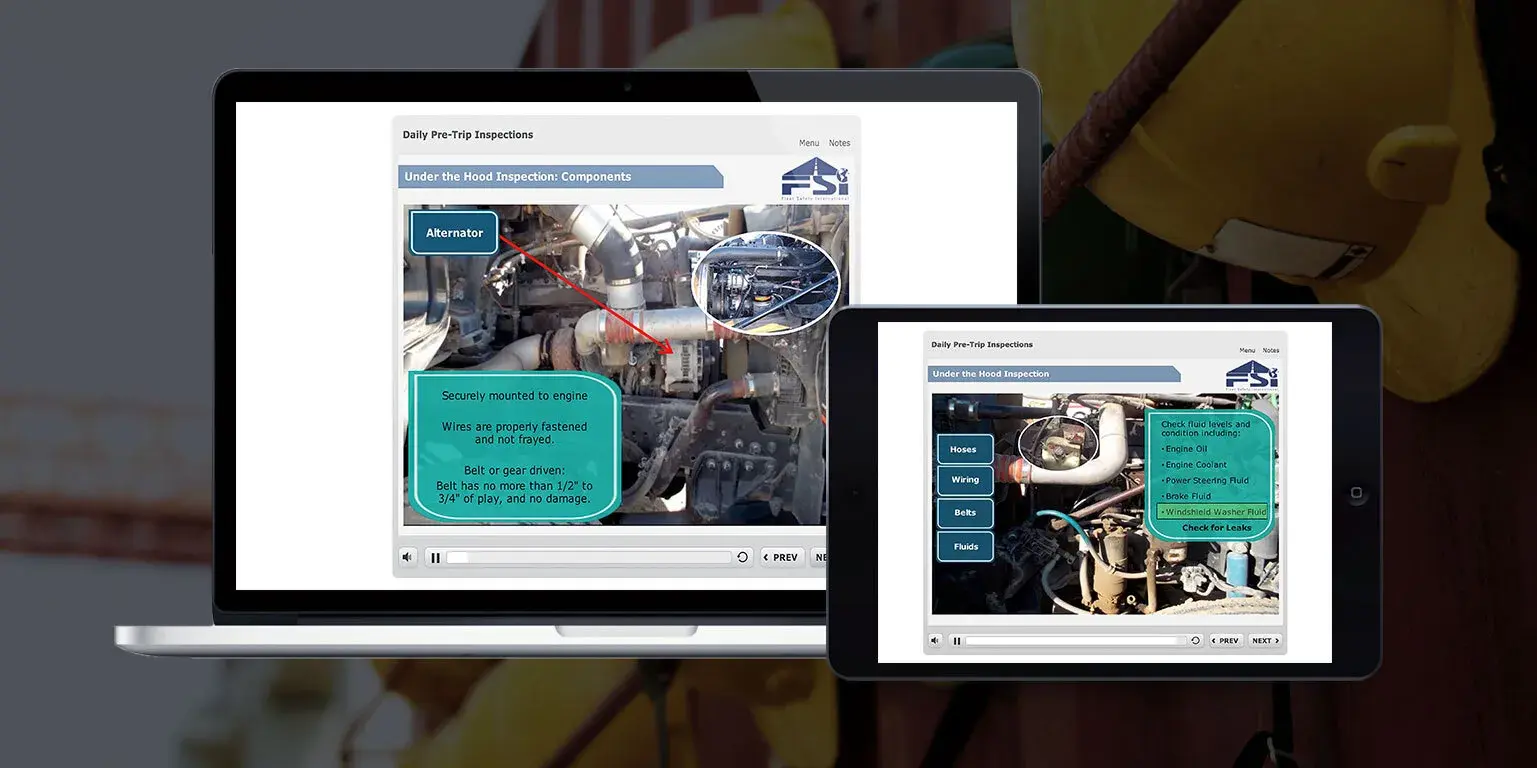The width and height of the screenshot is (1537, 768).
Task: Click 'Check for Leaks' text on tablet
Action: 1216,528
